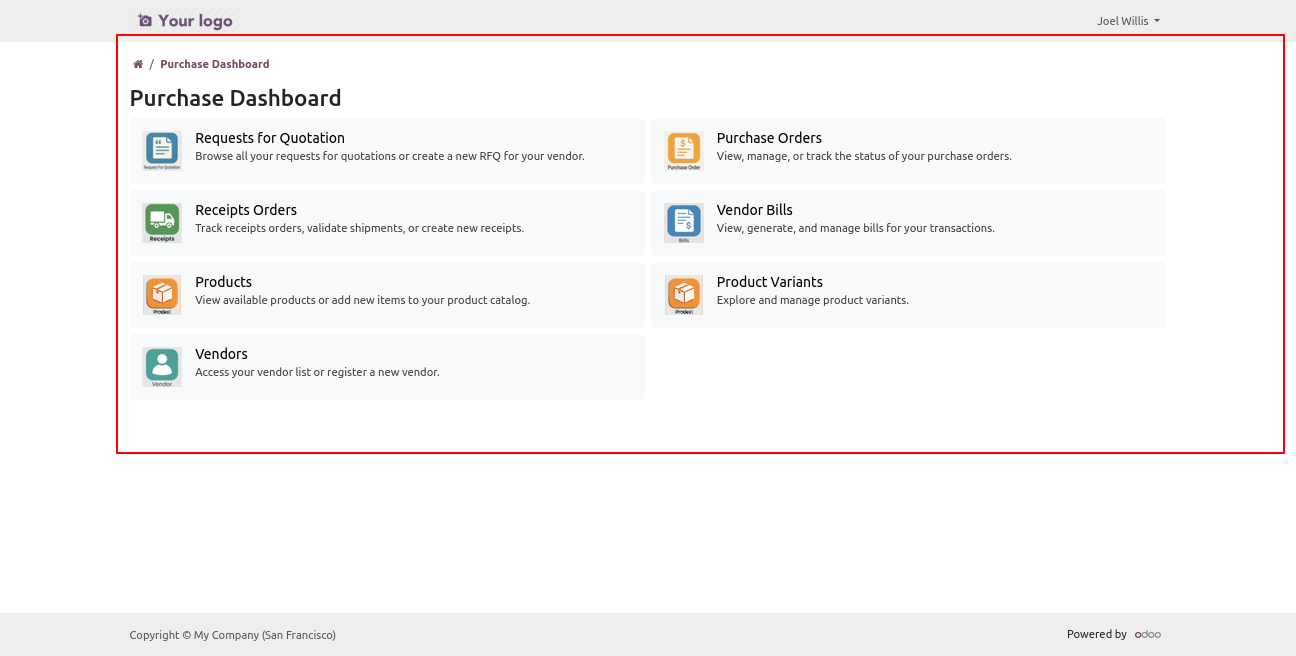Select the Receipts Orders heading

(x=246, y=210)
